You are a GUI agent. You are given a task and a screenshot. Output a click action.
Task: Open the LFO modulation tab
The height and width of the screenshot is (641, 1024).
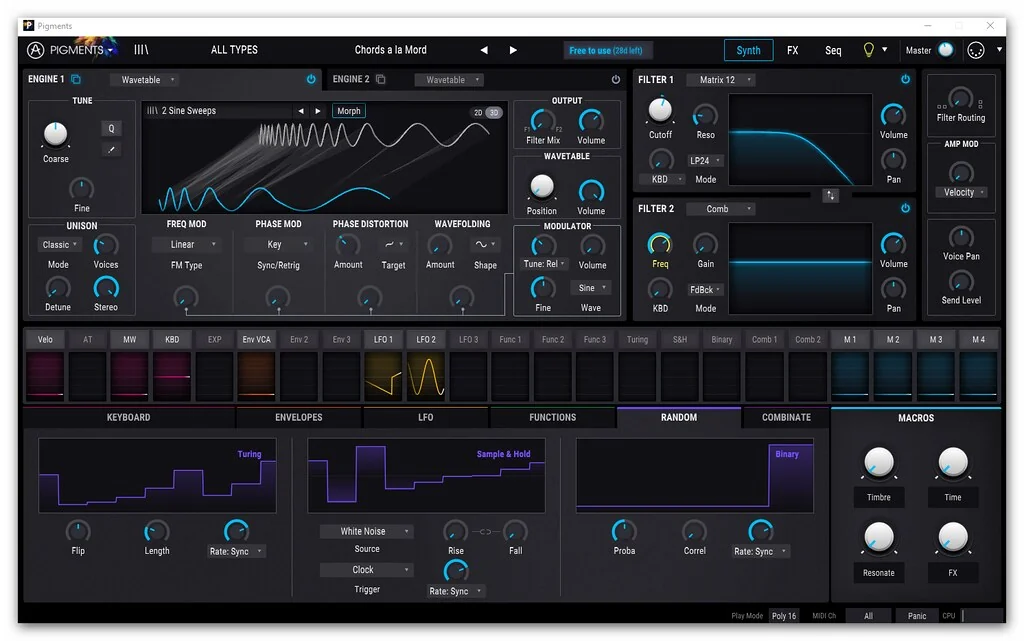point(426,418)
